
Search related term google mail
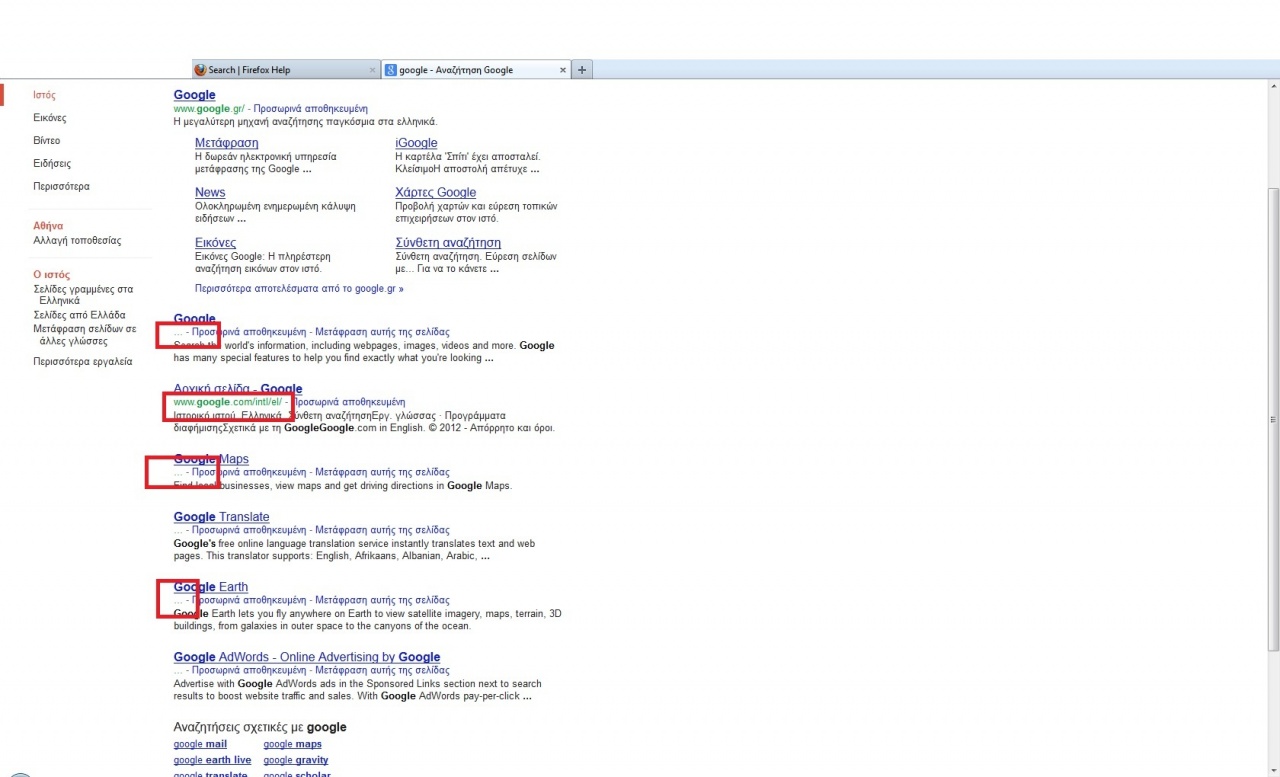pos(200,744)
